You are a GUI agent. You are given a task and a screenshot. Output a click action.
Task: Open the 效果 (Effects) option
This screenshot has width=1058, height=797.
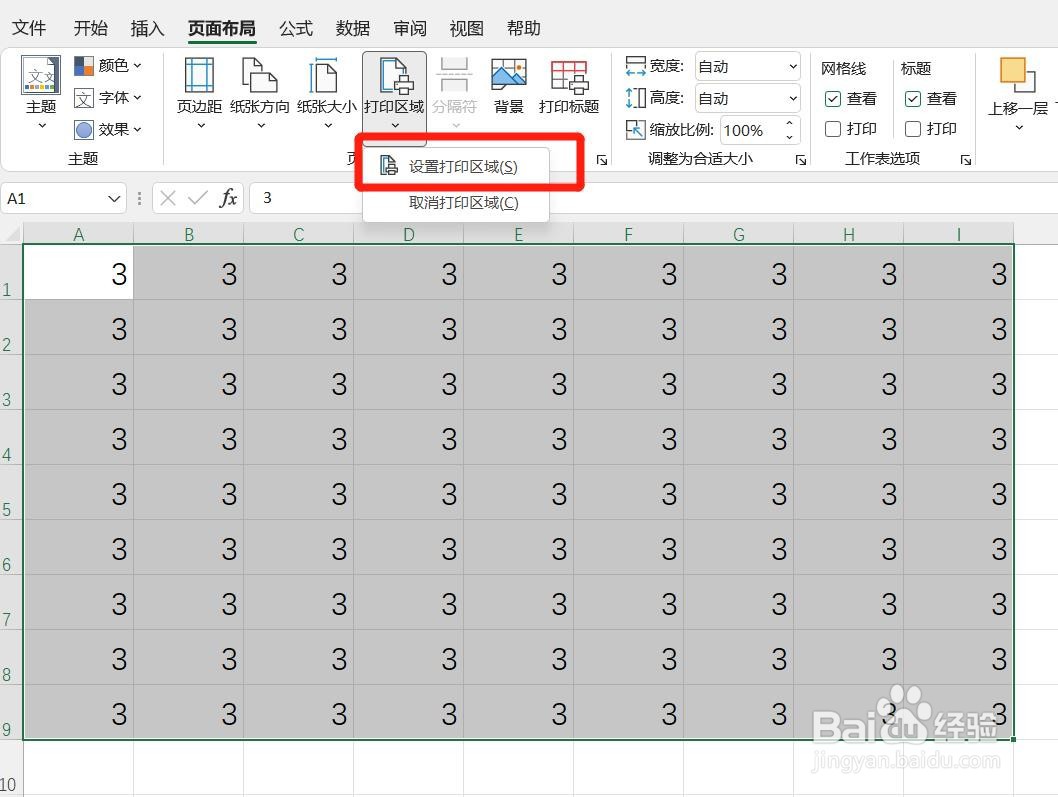tap(109, 128)
